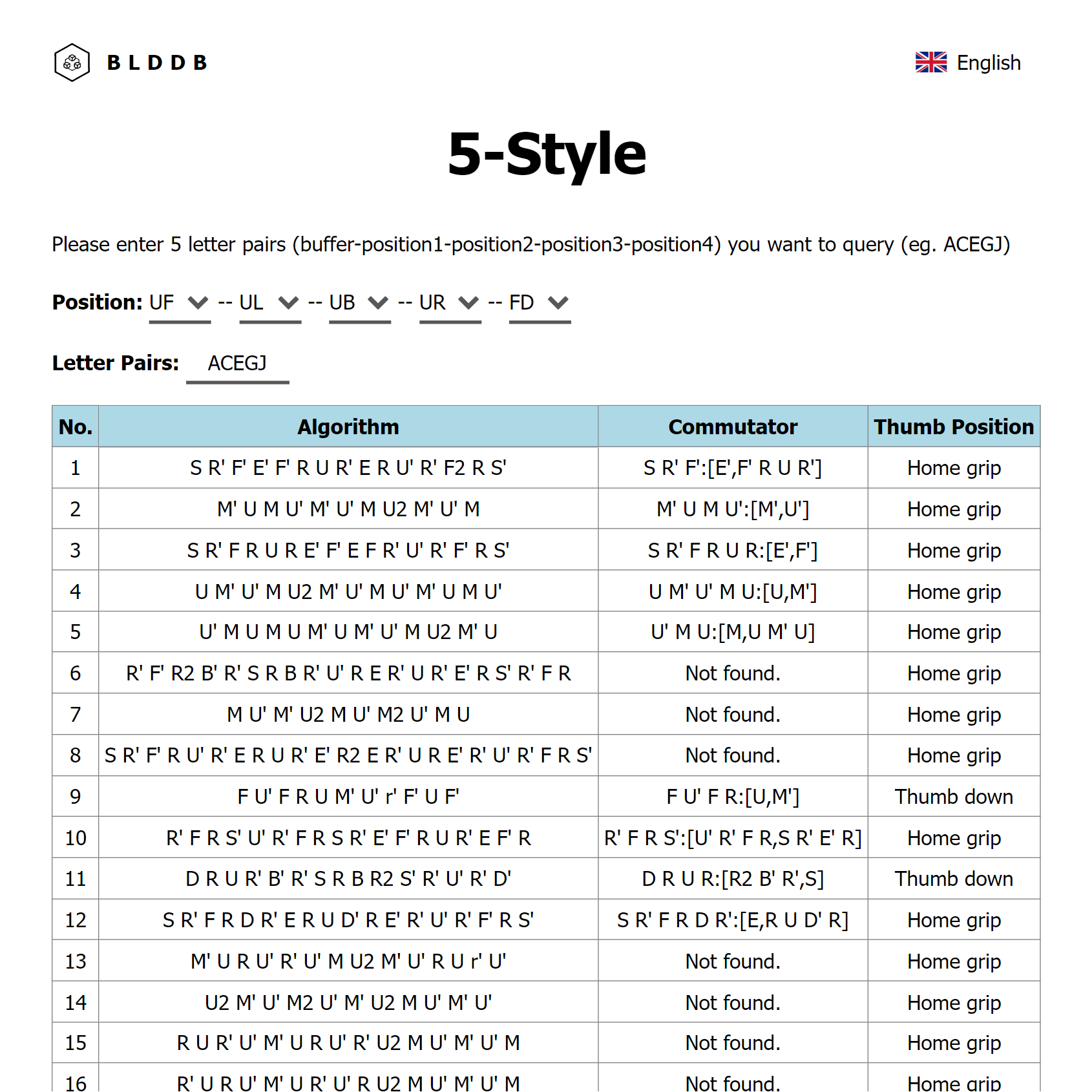Open the FD position dropdown
1092x1092 pixels.
pyautogui.click(x=539, y=303)
